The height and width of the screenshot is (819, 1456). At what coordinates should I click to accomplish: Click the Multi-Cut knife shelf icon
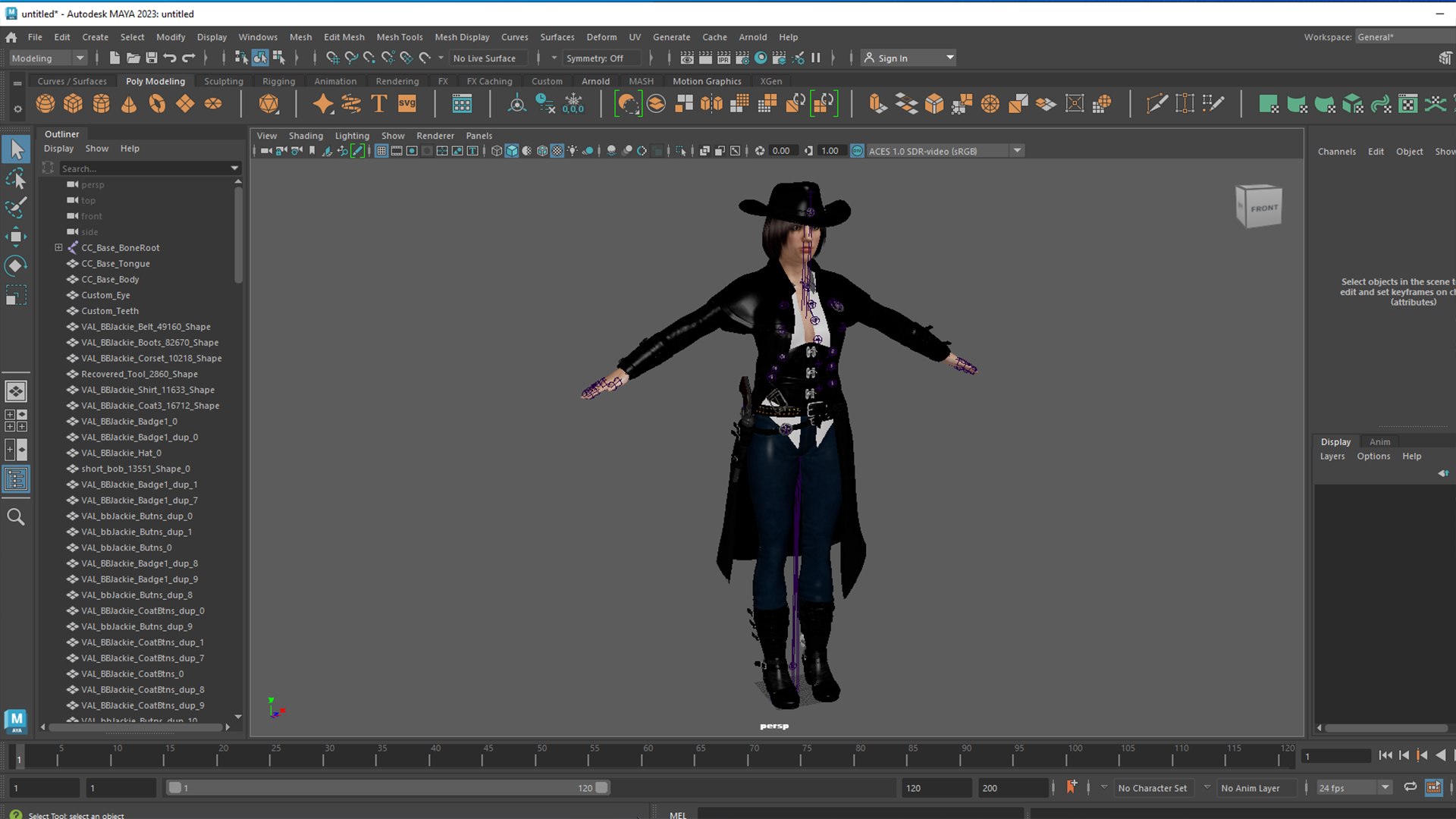[1157, 104]
